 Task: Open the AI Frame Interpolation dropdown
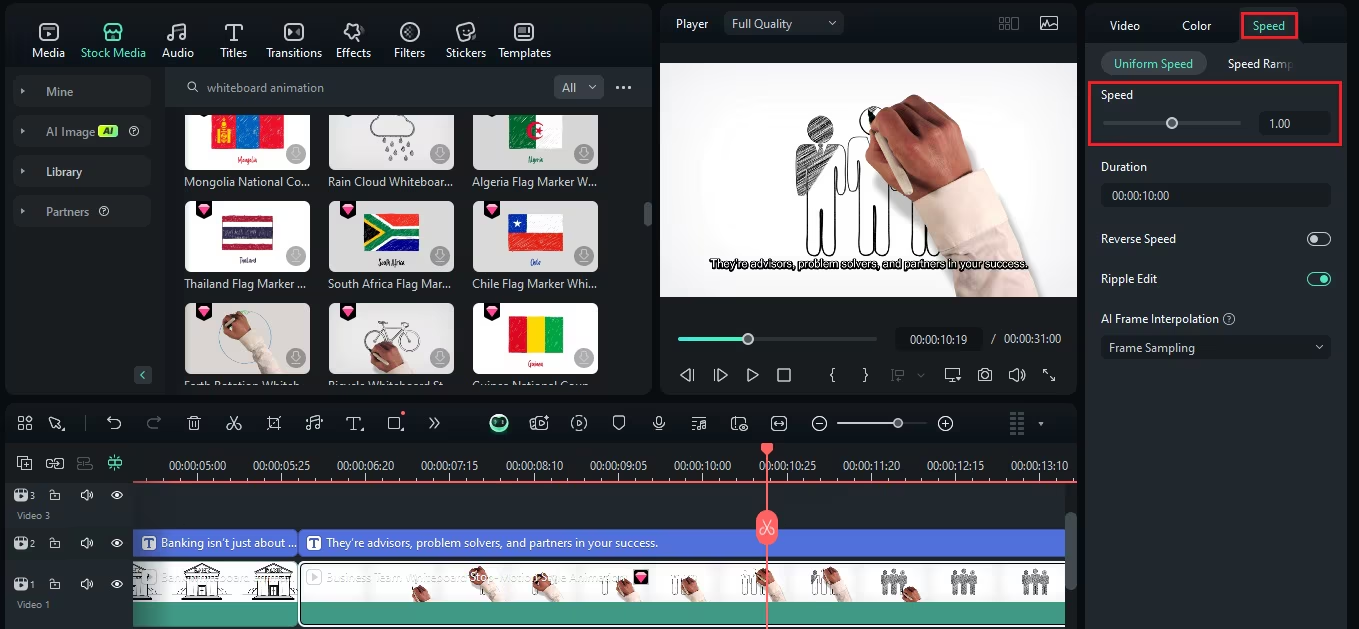pyautogui.click(x=1215, y=347)
